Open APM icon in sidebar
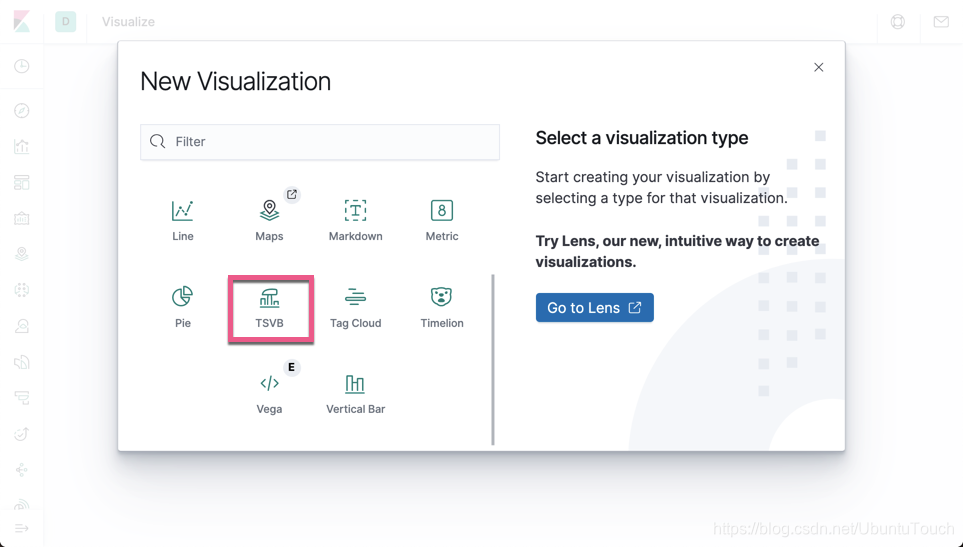The width and height of the screenshot is (963, 547). tap(21, 398)
